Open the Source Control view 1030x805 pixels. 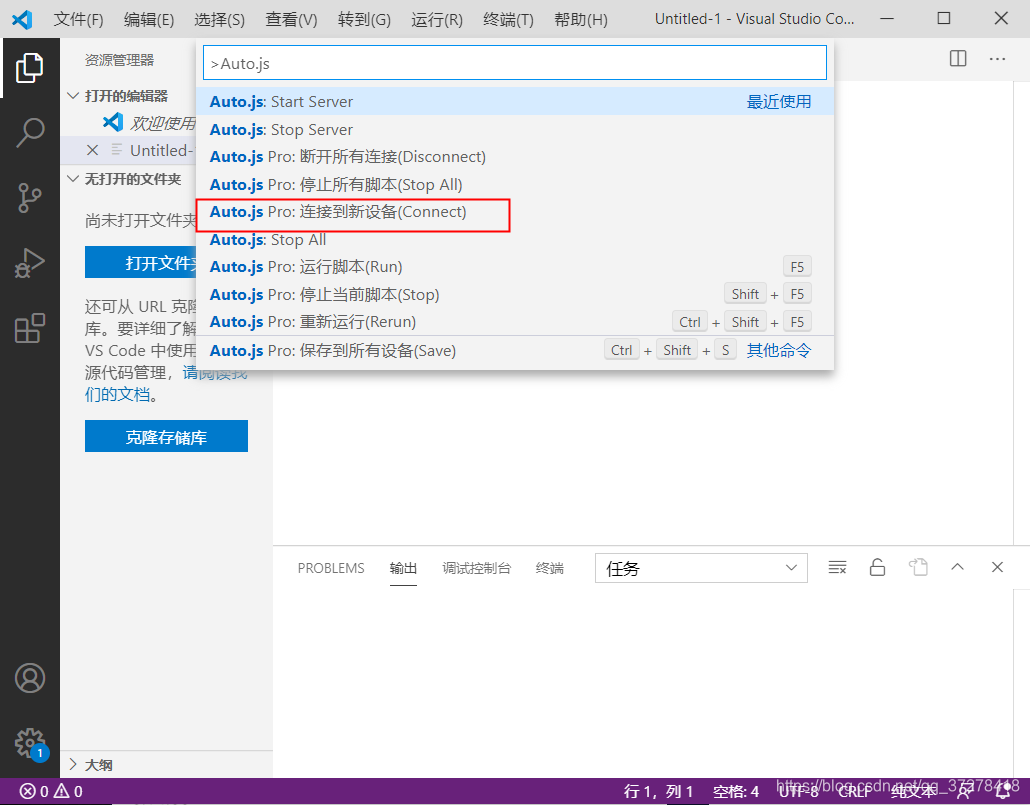30,198
